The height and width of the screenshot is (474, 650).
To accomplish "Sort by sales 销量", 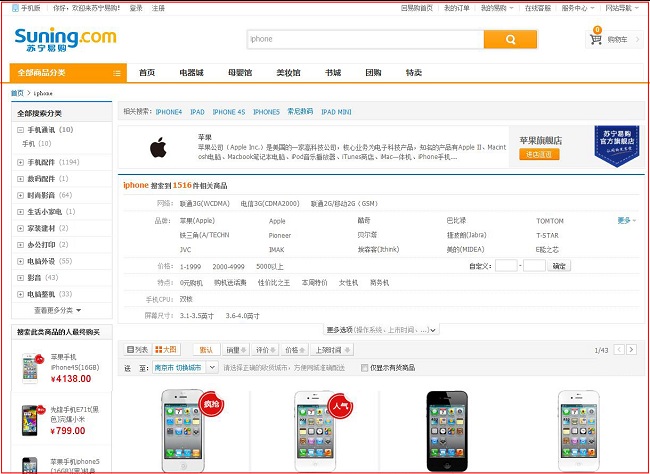I will point(237,350).
